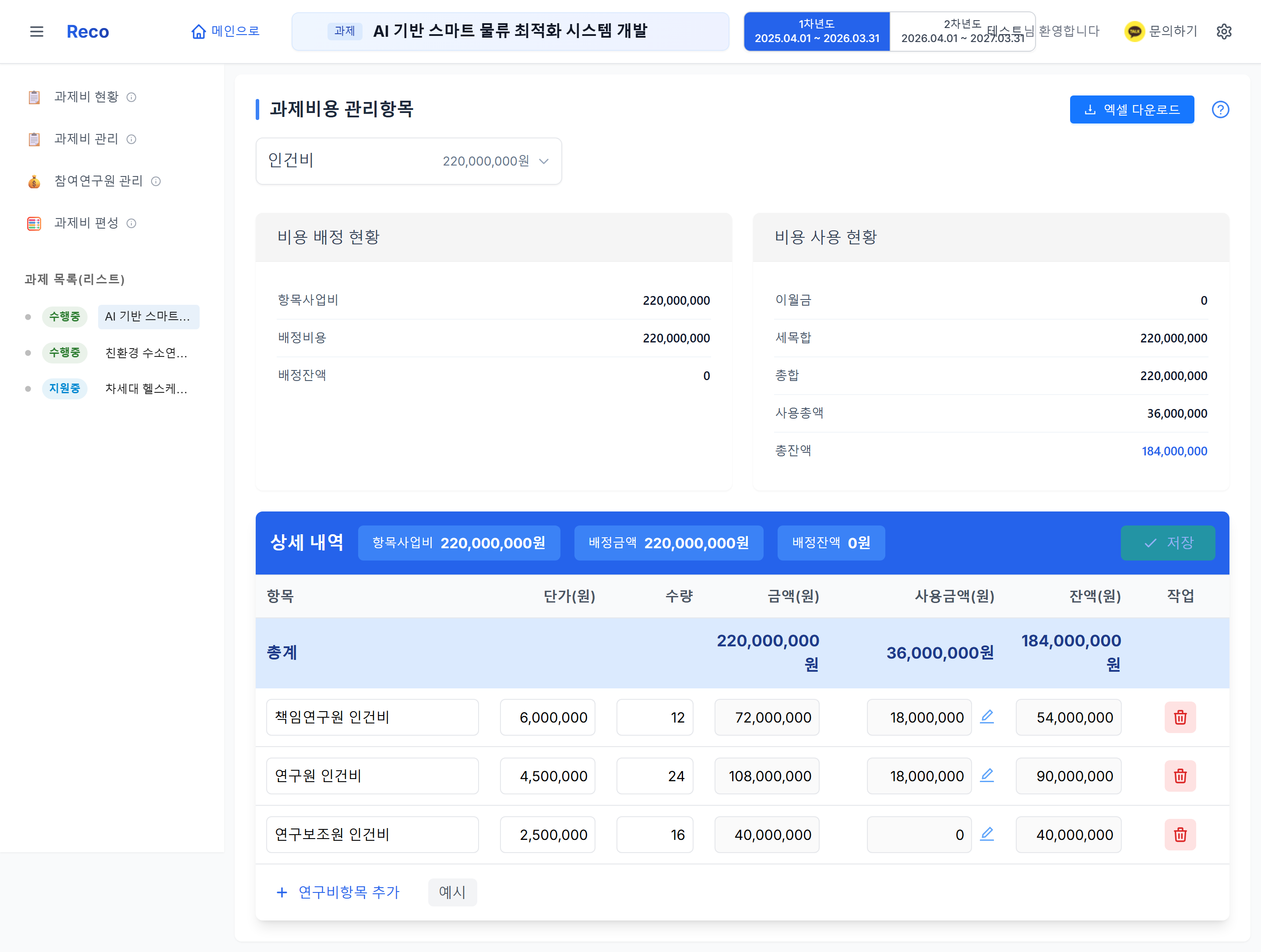This screenshot has width=1261, height=952.
Task: Click the 수행중 badge beside AI 기반
Action: tap(64, 316)
